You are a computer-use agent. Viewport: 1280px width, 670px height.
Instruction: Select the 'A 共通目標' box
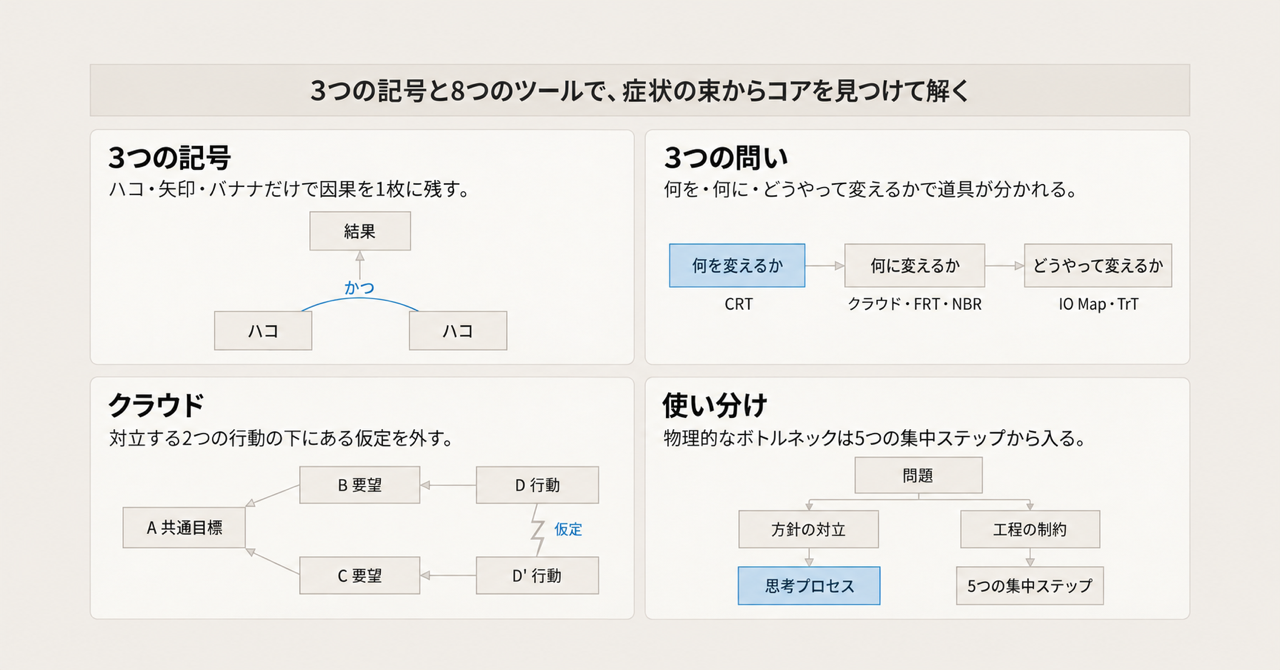(185, 528)
